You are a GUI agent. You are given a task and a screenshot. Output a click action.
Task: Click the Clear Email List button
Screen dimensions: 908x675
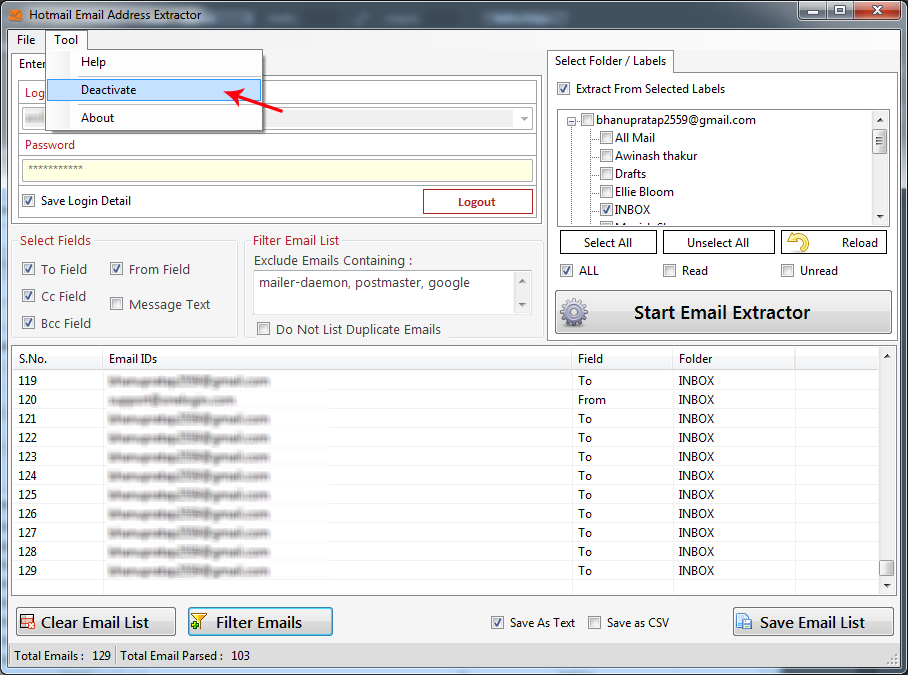pyautogui.click(x=96, y=622)
